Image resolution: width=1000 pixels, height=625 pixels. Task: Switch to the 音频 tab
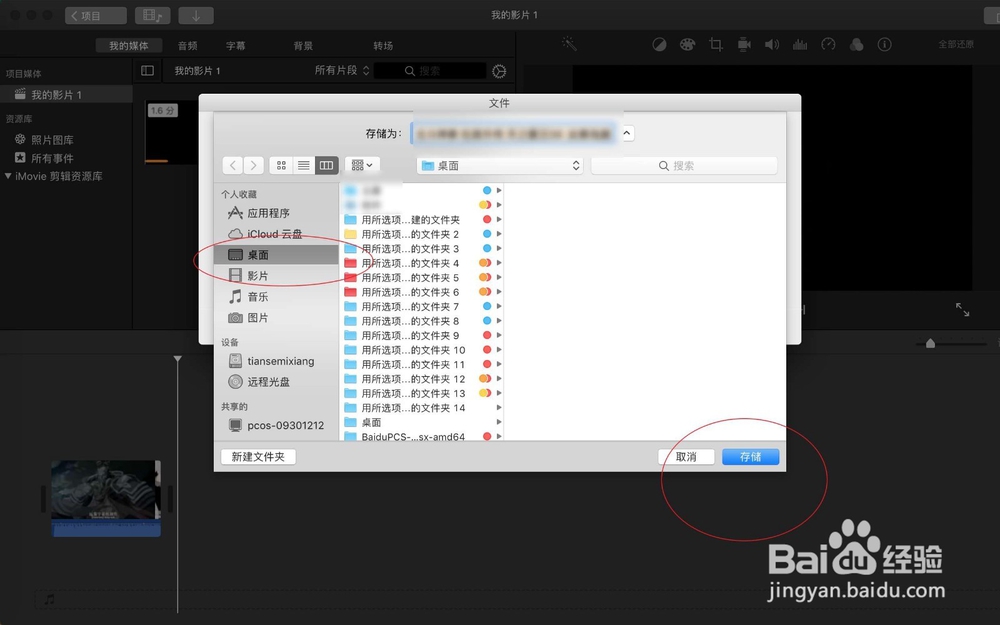pyautogui.click(x=189, y=45)
